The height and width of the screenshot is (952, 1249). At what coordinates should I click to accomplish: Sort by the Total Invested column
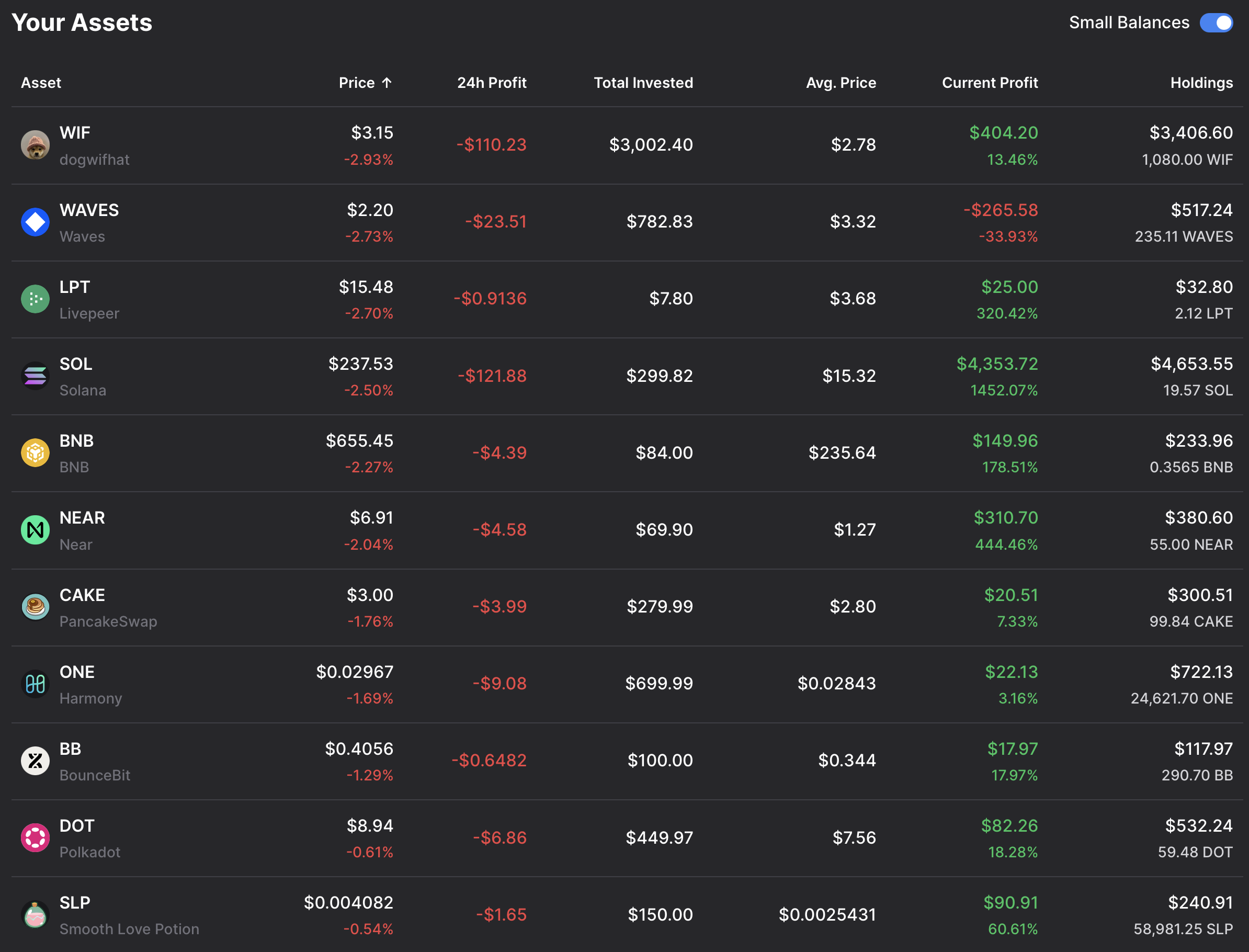pos(643,83)
